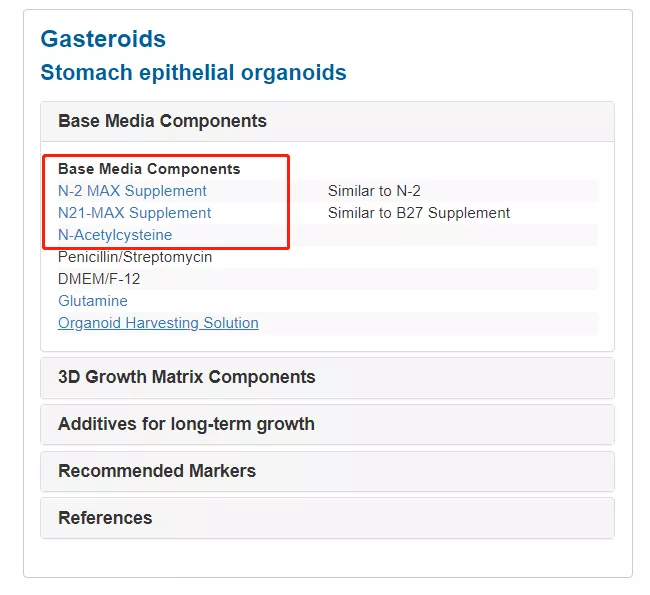The width and height of the screenshot is (650, 595).
Task: Select the DMEM/F-12 table entry
Action: pos(99,279)
